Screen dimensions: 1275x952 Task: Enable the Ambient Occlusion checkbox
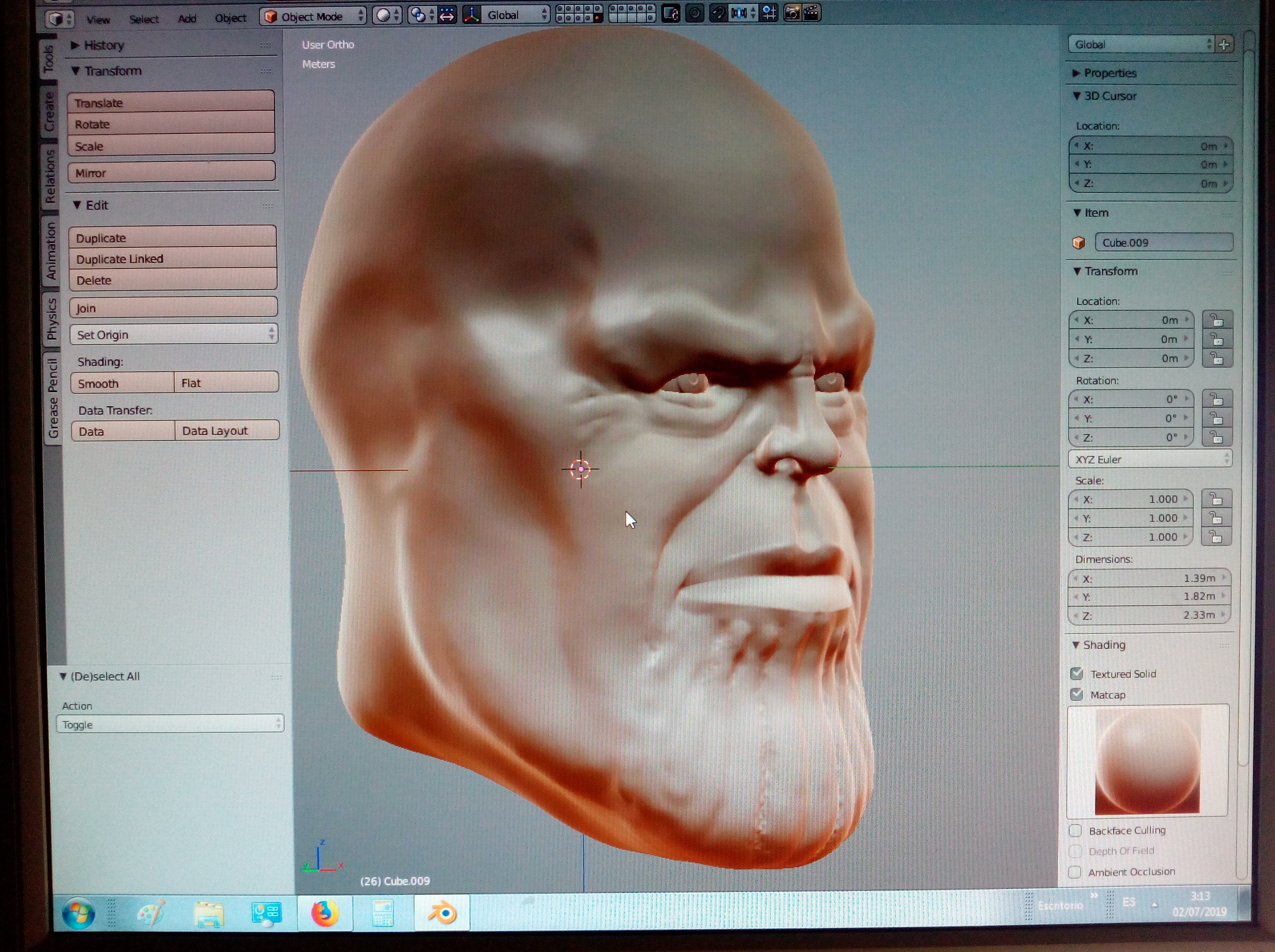(1074, 872)
